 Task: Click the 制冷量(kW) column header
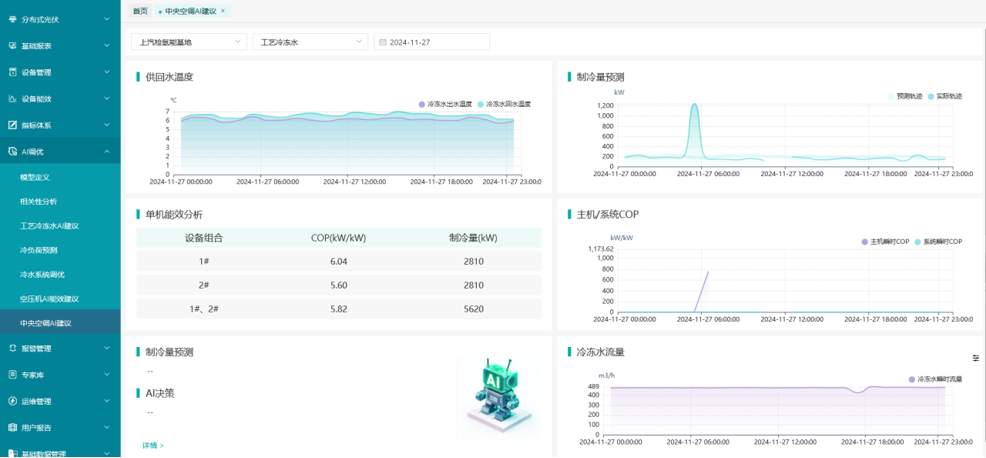(474, 238)
